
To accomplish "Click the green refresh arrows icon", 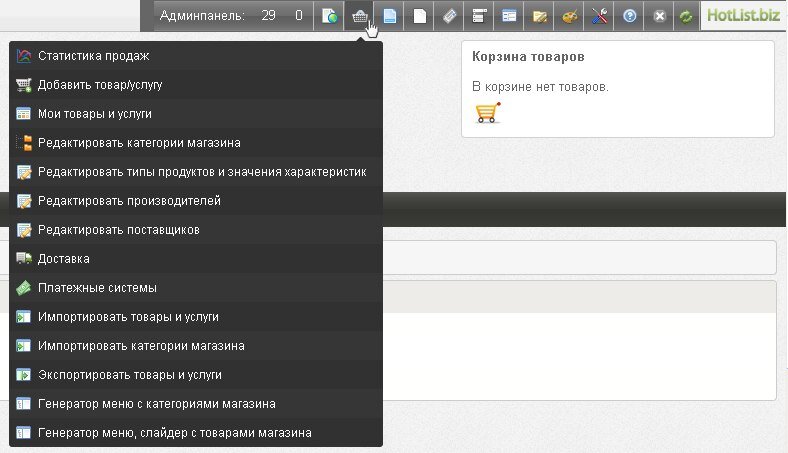I will click(x=685, y=16).
